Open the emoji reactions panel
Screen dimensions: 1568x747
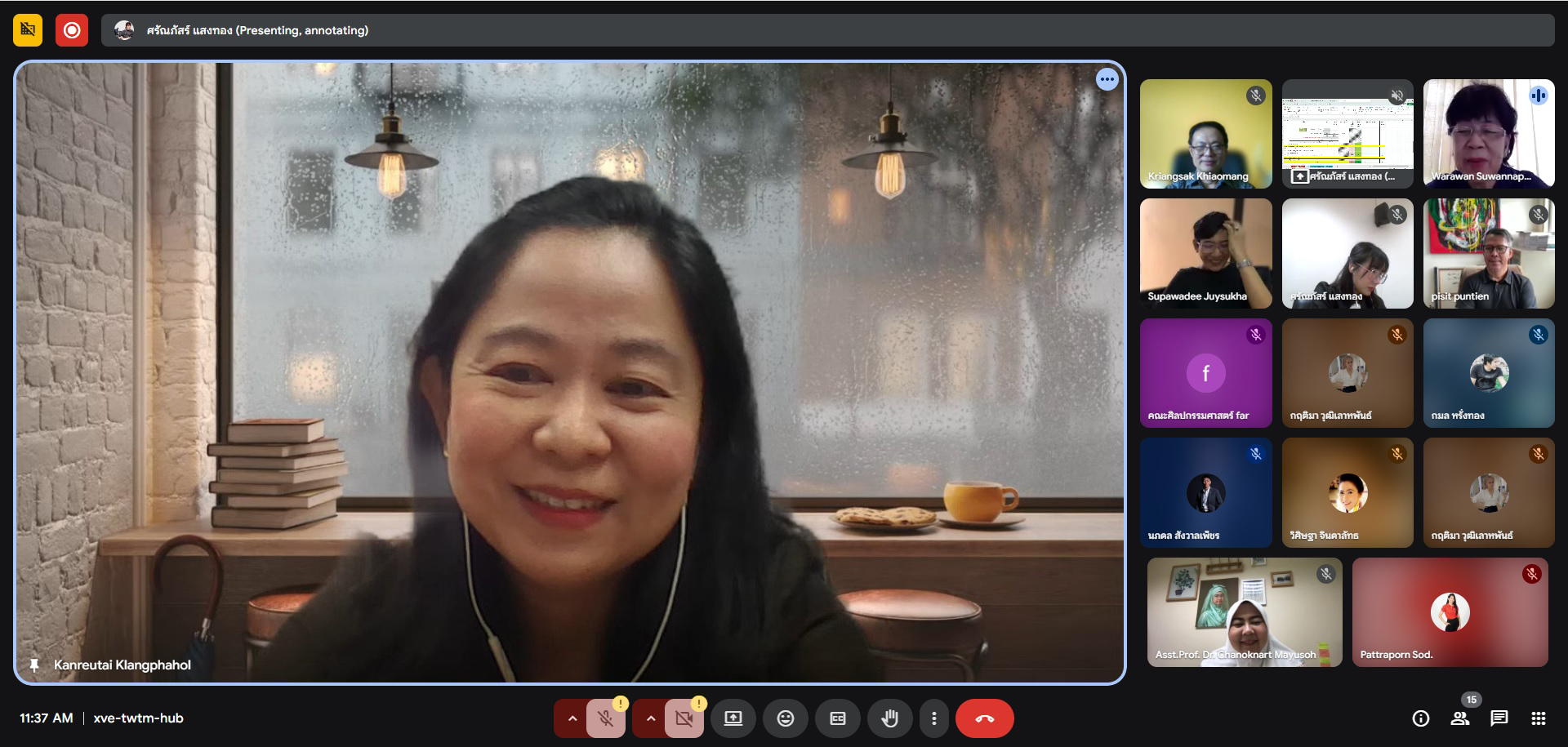(x=785, y=718)
